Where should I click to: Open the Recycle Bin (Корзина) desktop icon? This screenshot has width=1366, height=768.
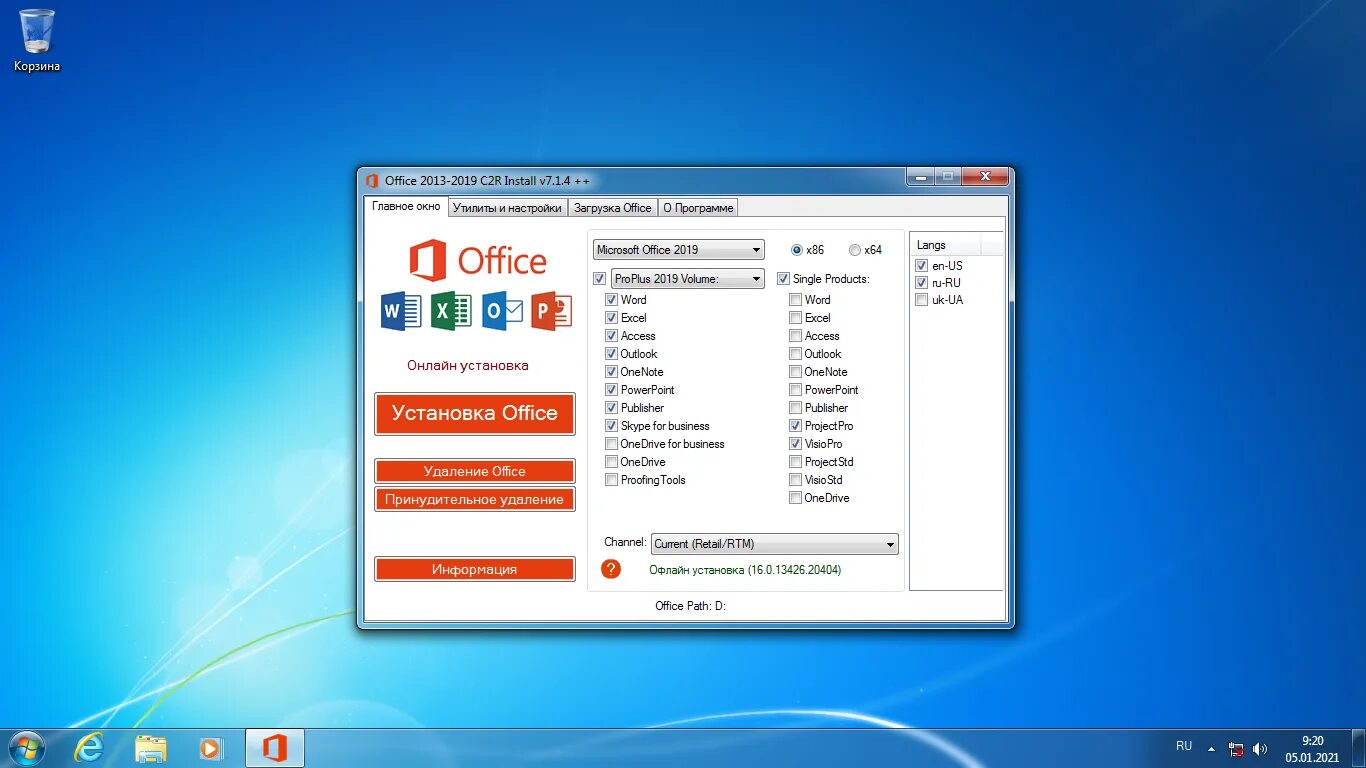(37, 40)
